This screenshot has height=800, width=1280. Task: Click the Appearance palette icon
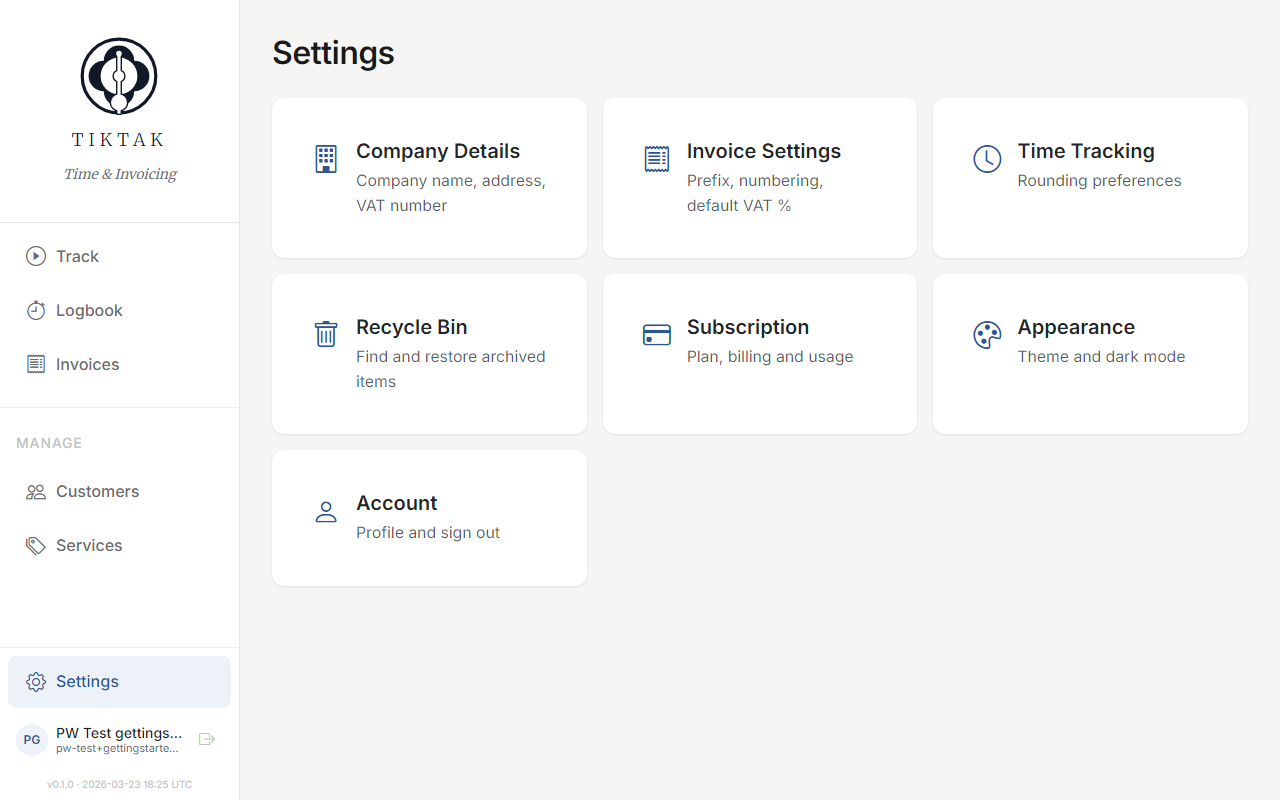pos(987,334)
